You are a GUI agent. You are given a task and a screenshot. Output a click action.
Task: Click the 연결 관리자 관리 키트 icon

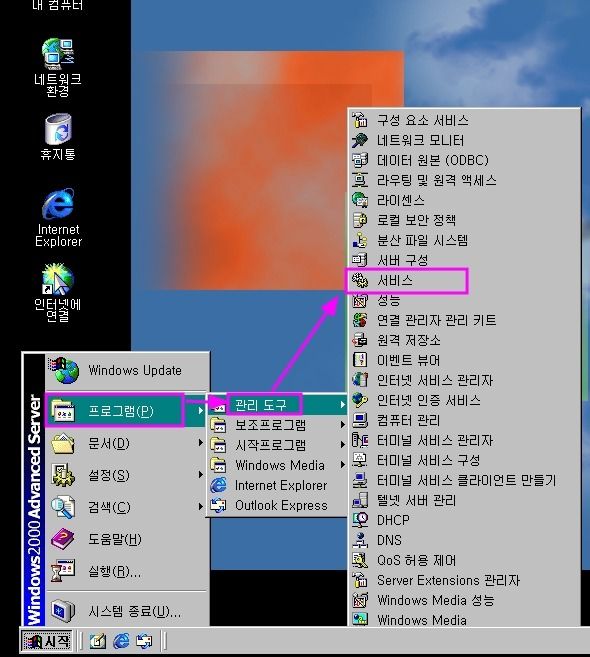(360, 321)
